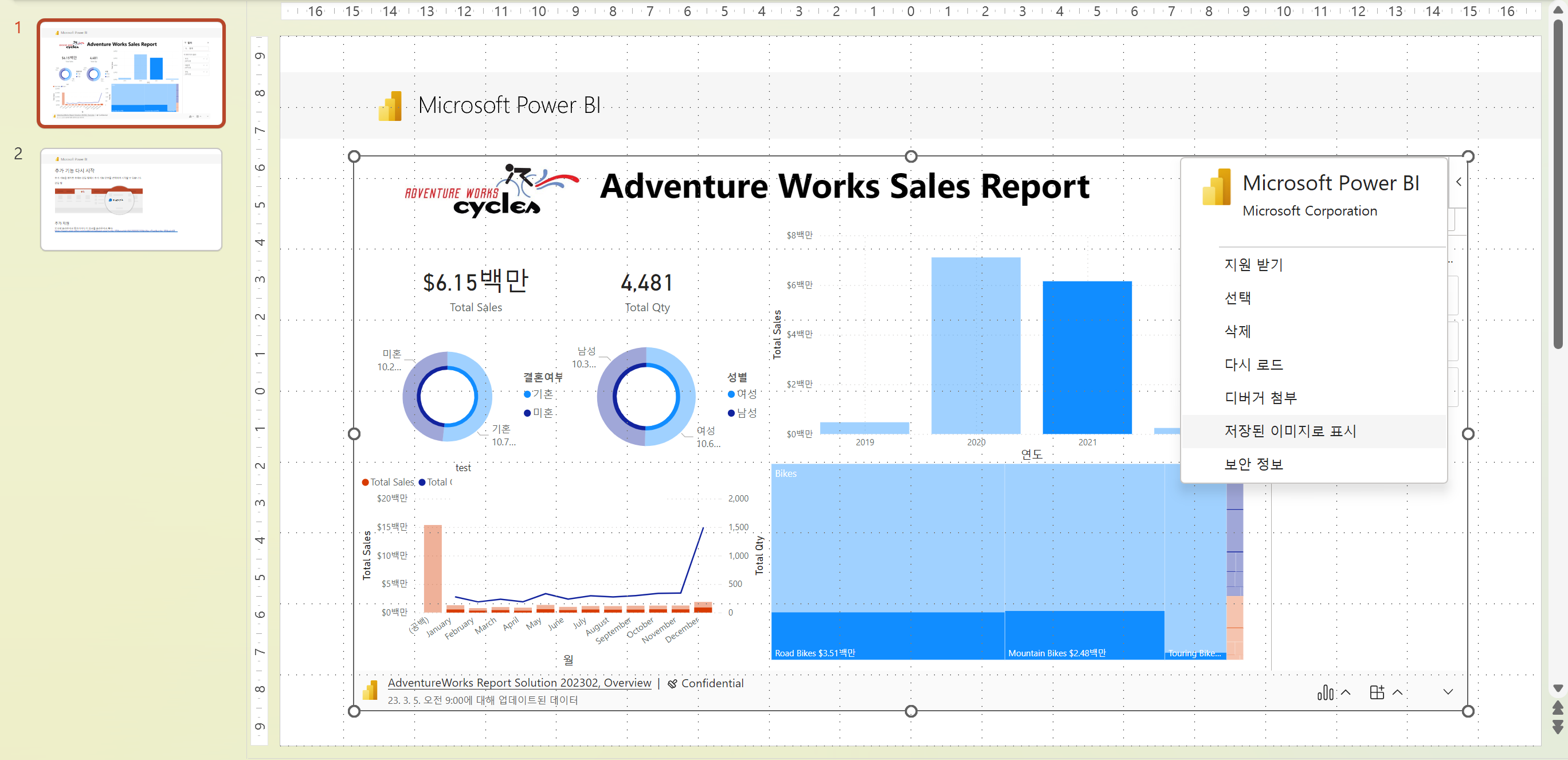
Task: Click the Confidential sensitivity label icon
Action: (x=672, y=684)
